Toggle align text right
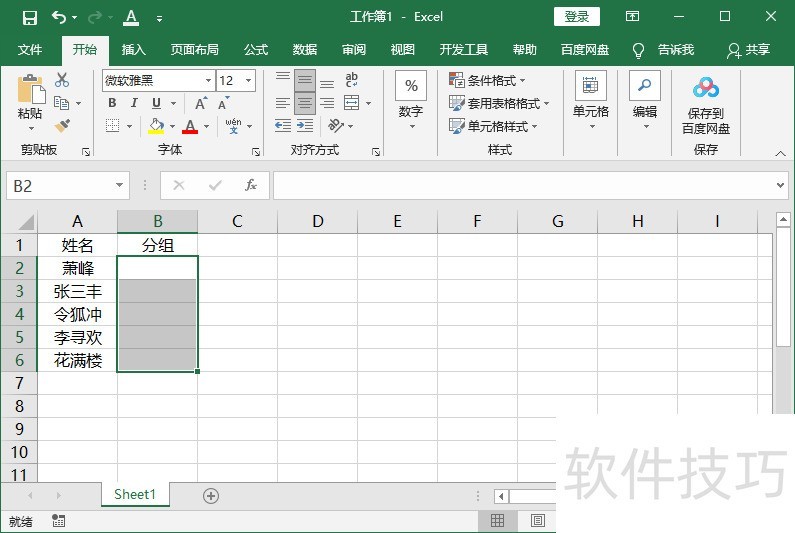795x533 pixels. coord(327,103)
